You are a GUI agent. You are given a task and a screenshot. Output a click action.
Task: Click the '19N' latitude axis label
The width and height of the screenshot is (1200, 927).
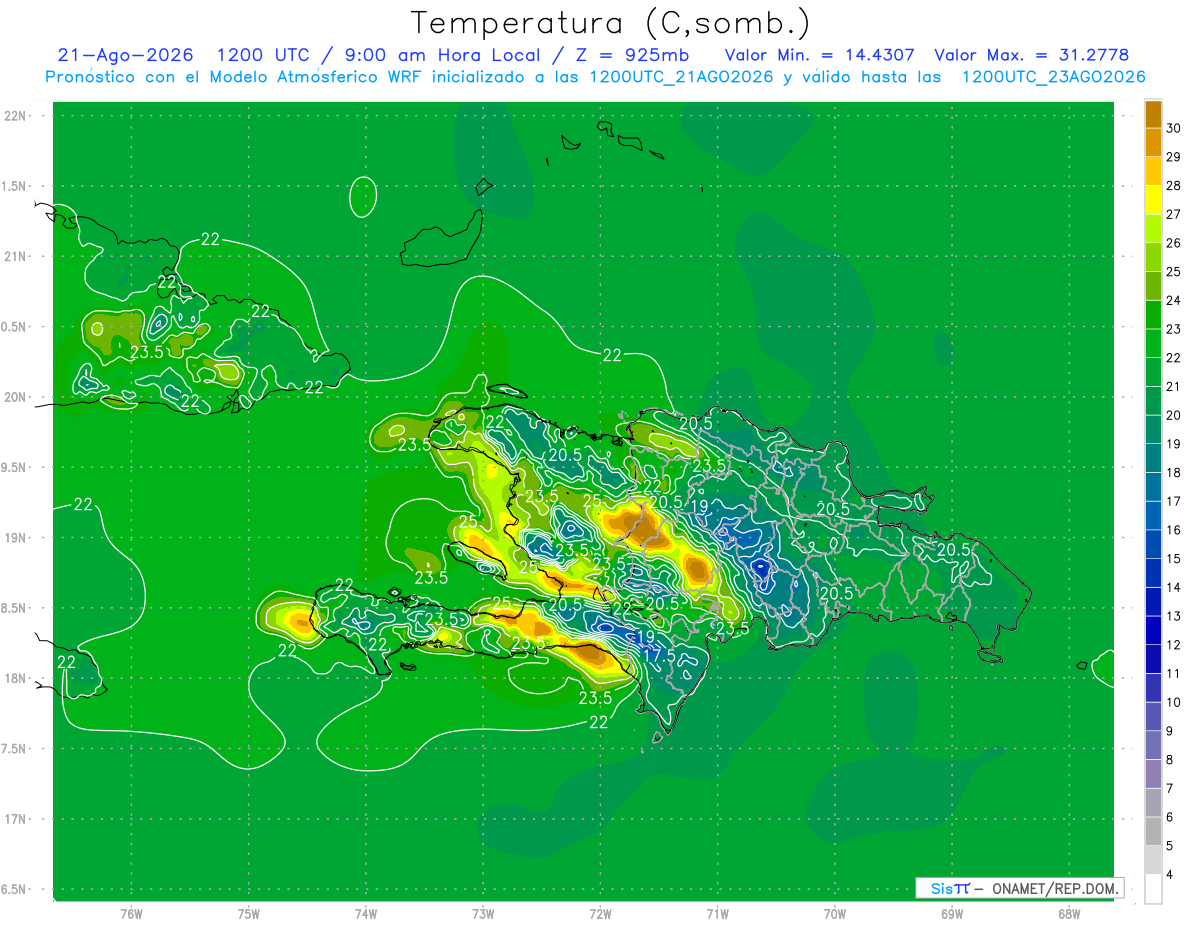[16, 538]
